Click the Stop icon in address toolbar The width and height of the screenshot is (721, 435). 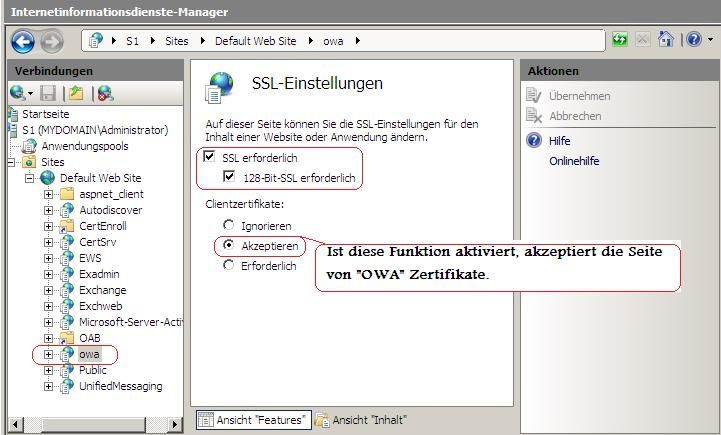pyautogui.click(x=642, y=40)
